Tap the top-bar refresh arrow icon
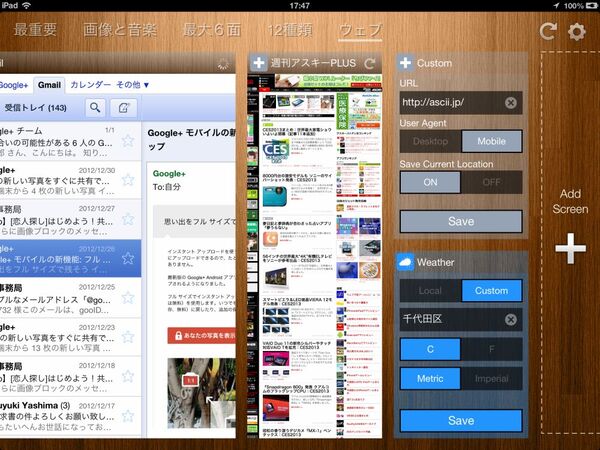This screenshot has width=600, height=450. 548,31
